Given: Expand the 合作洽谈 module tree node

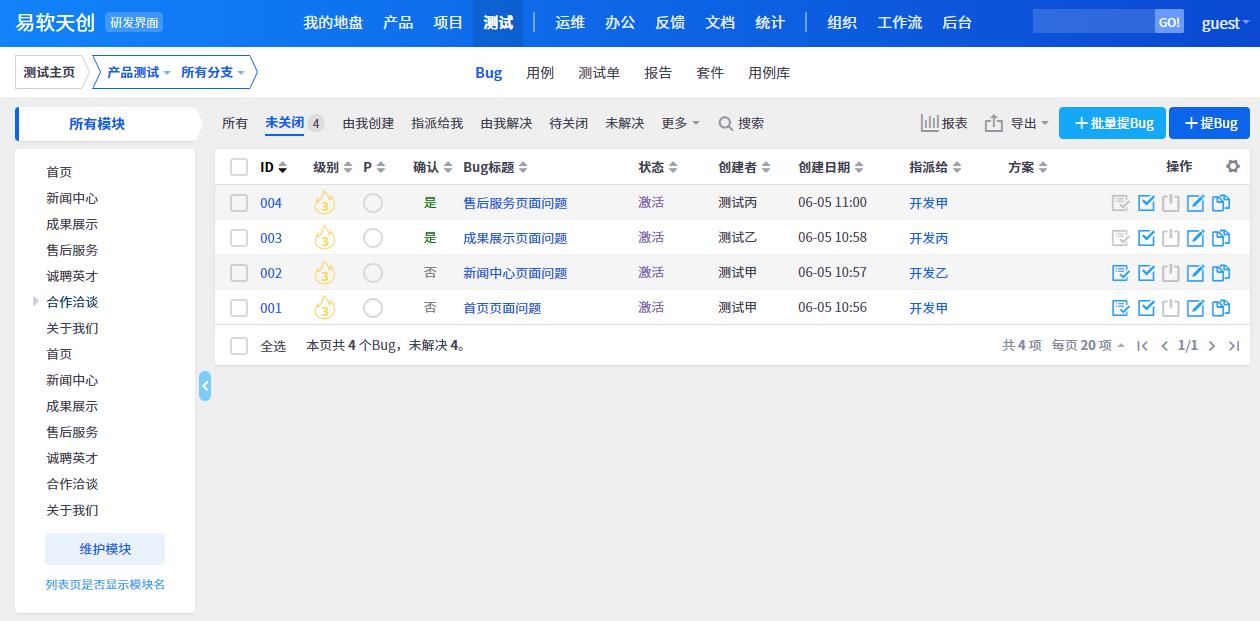Looking at the screenshot, I should tap(37, 302).
